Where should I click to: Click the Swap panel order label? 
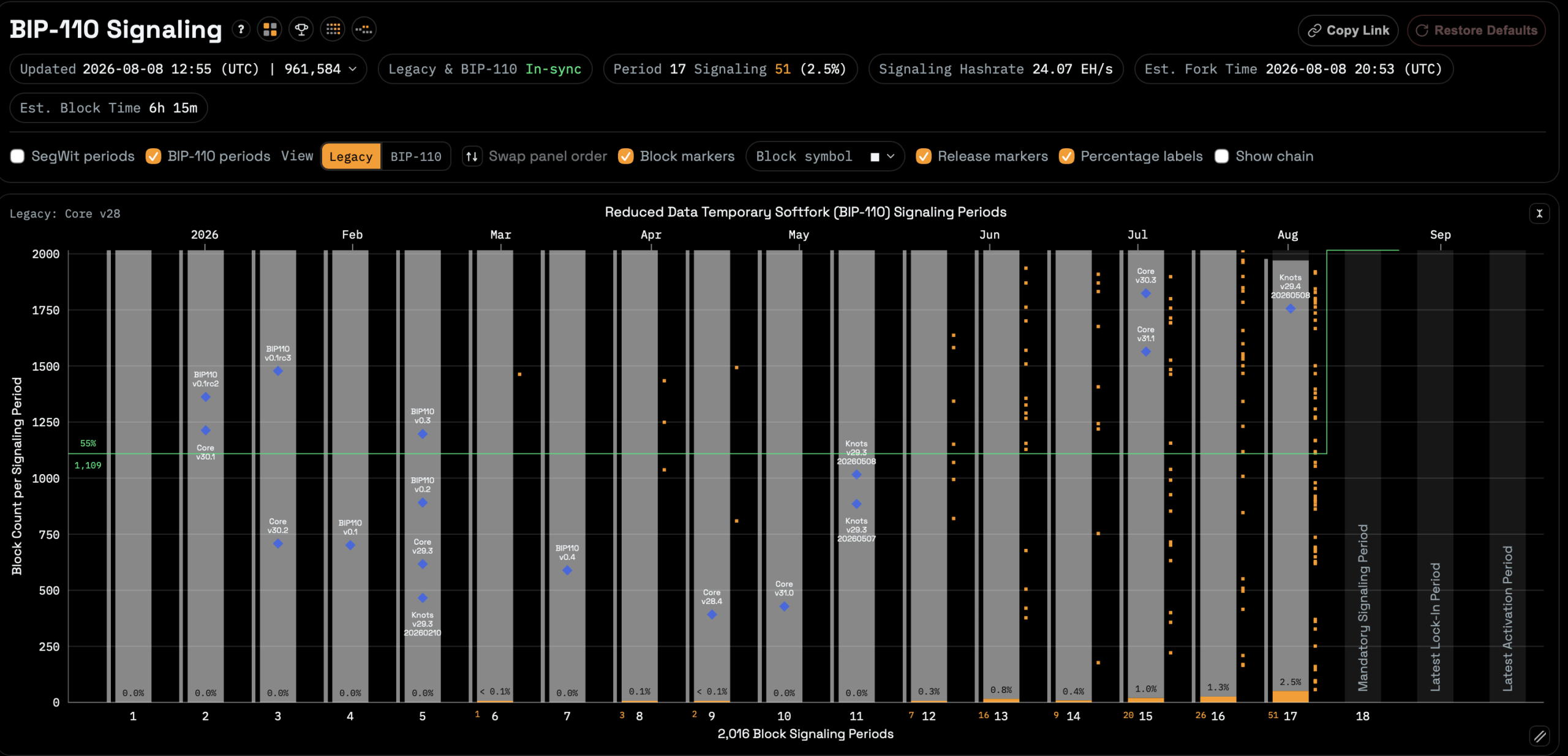[548, 156]
